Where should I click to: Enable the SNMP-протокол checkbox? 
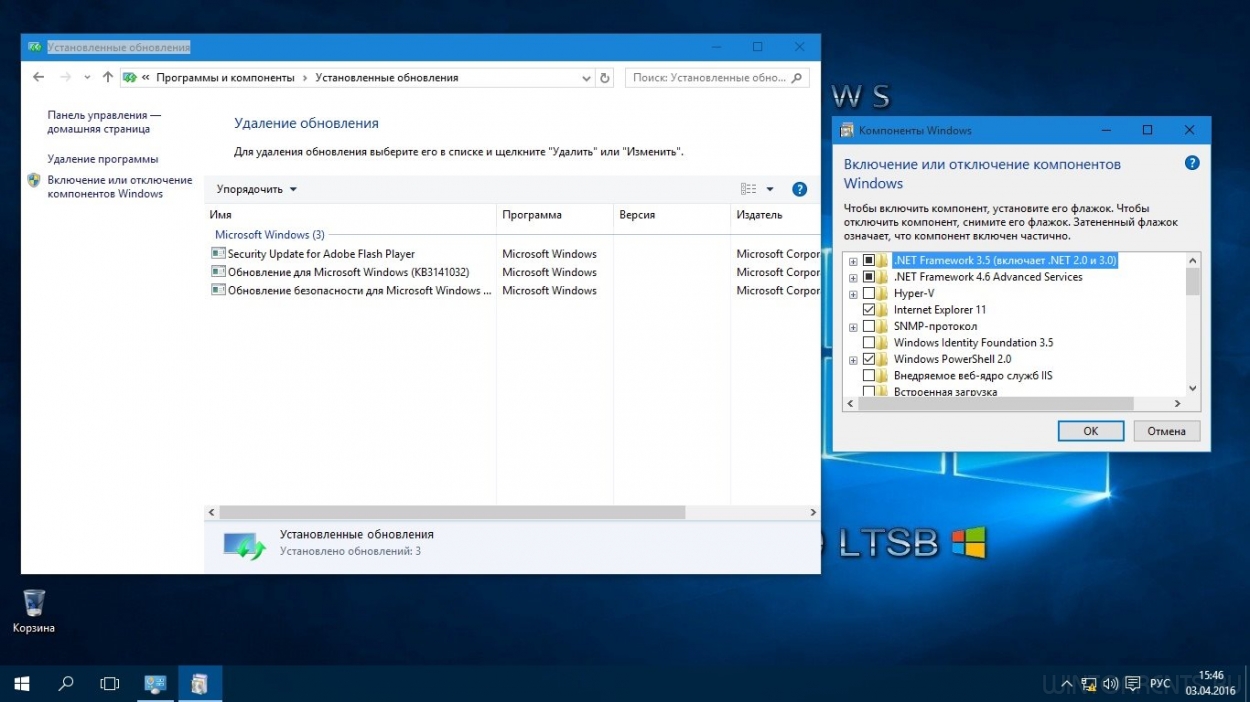point(869,327)
